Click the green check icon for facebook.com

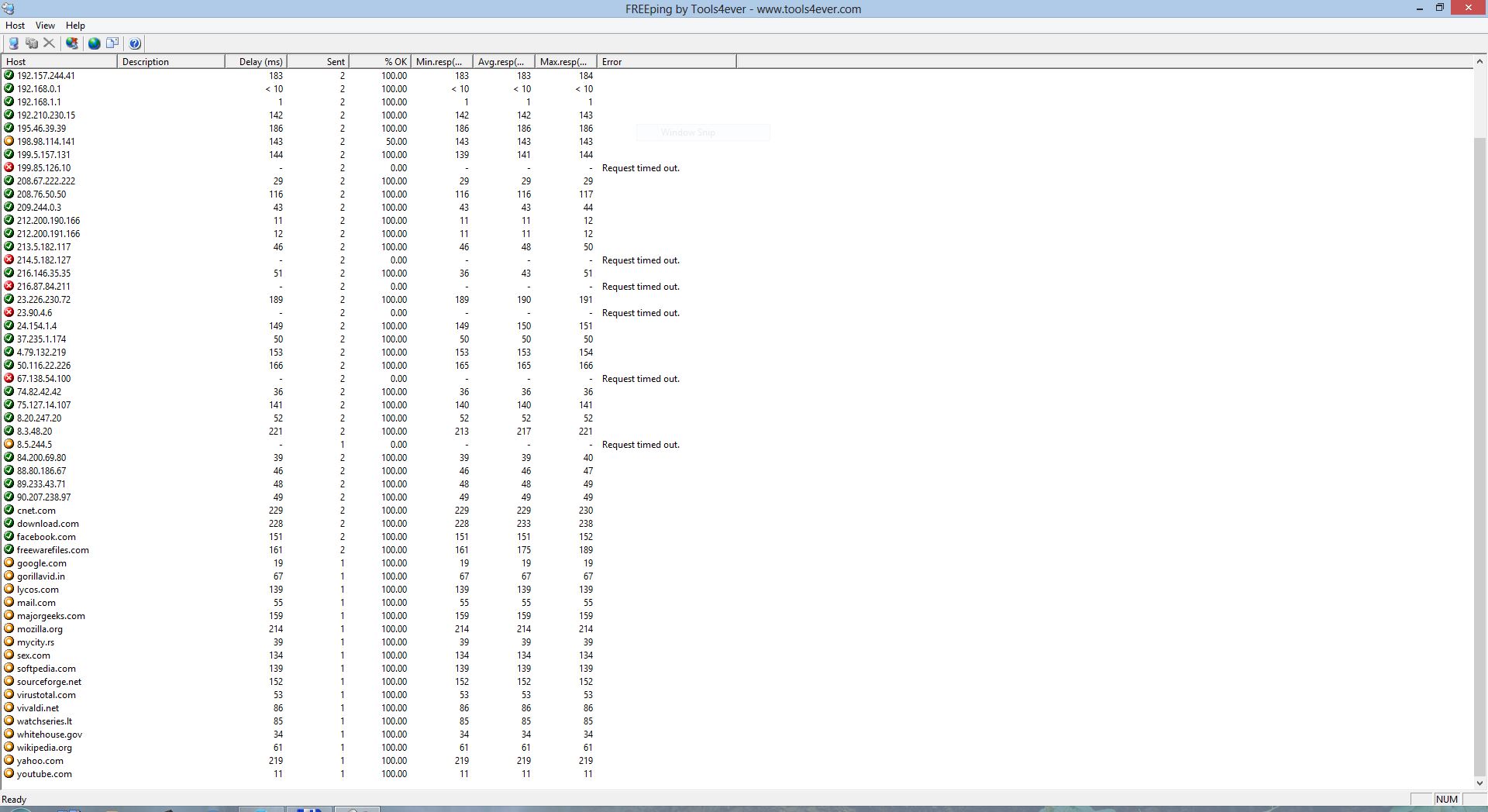click(9, 536)
